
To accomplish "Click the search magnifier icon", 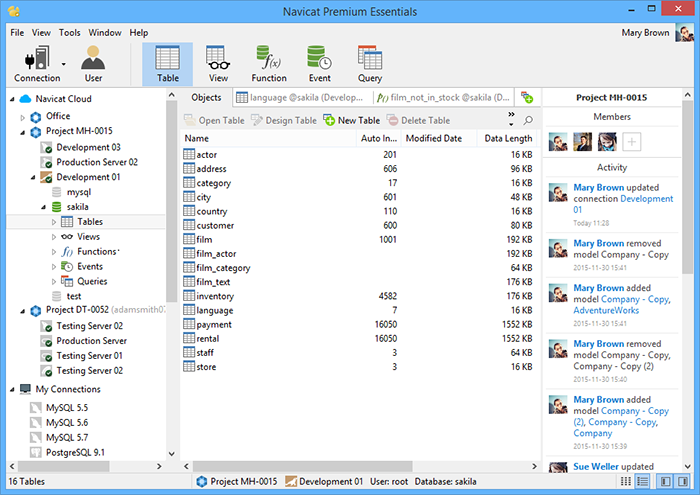I will [528, 120].
